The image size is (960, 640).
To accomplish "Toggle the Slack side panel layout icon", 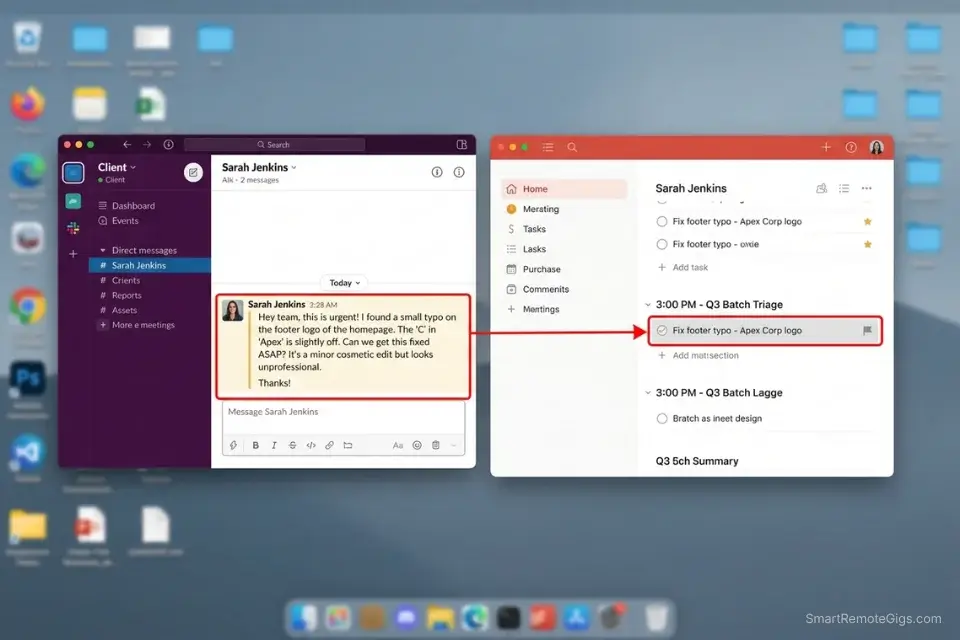I will (462, 145).
